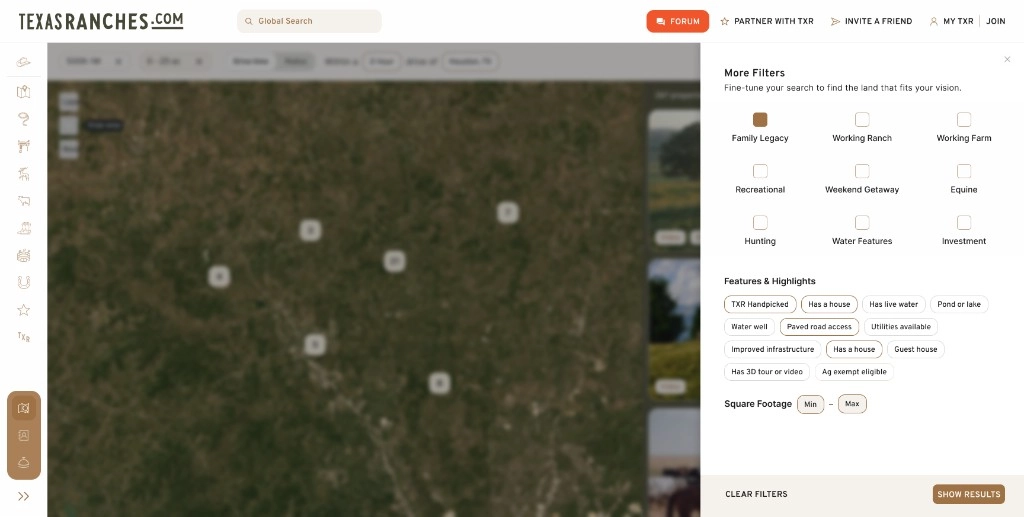This screenshot has height=517, width=1024.
Task: Toggle the Water well chip
Action: tap(750, 326)
